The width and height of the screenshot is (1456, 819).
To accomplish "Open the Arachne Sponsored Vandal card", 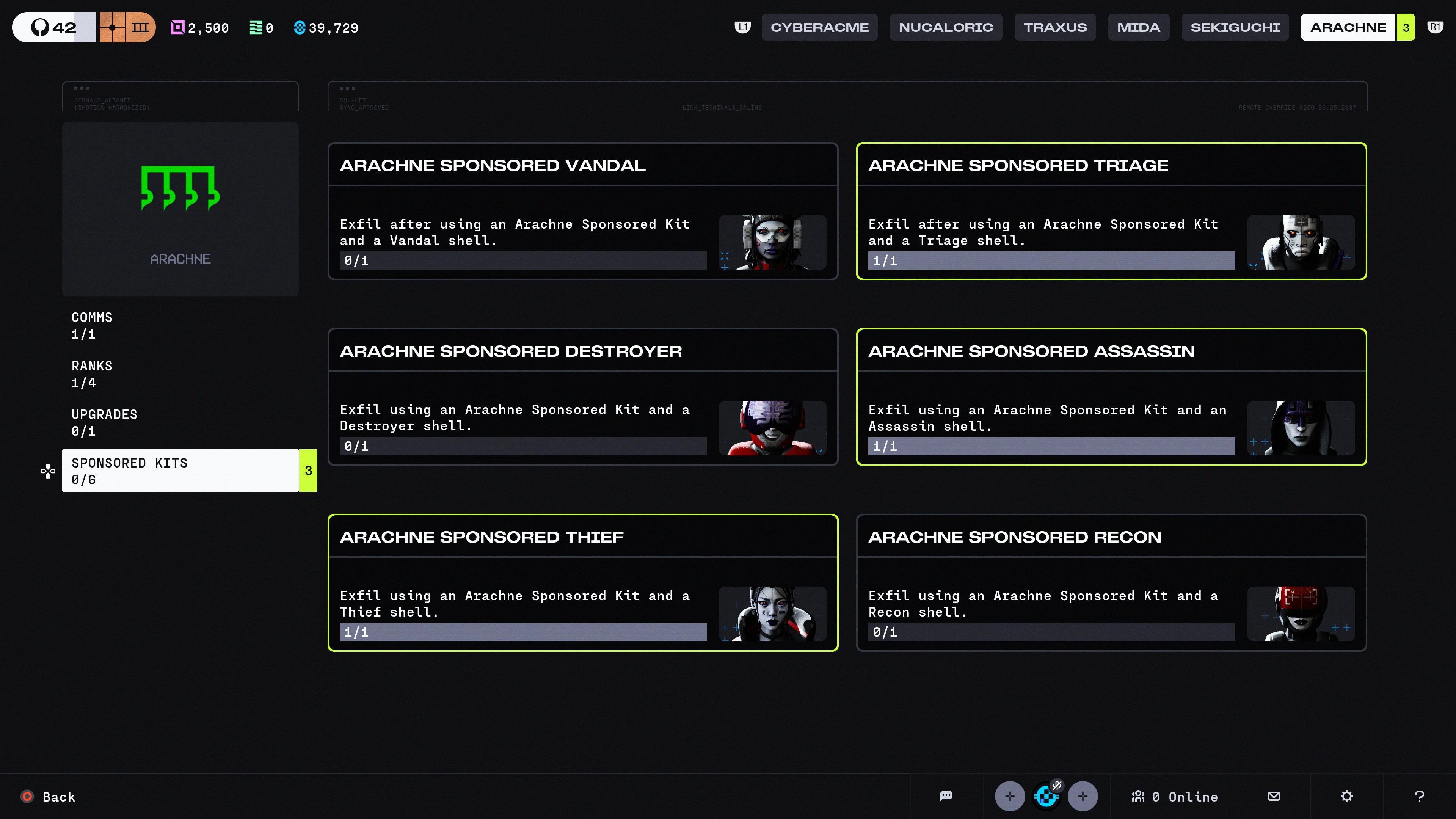I will 583,211.
